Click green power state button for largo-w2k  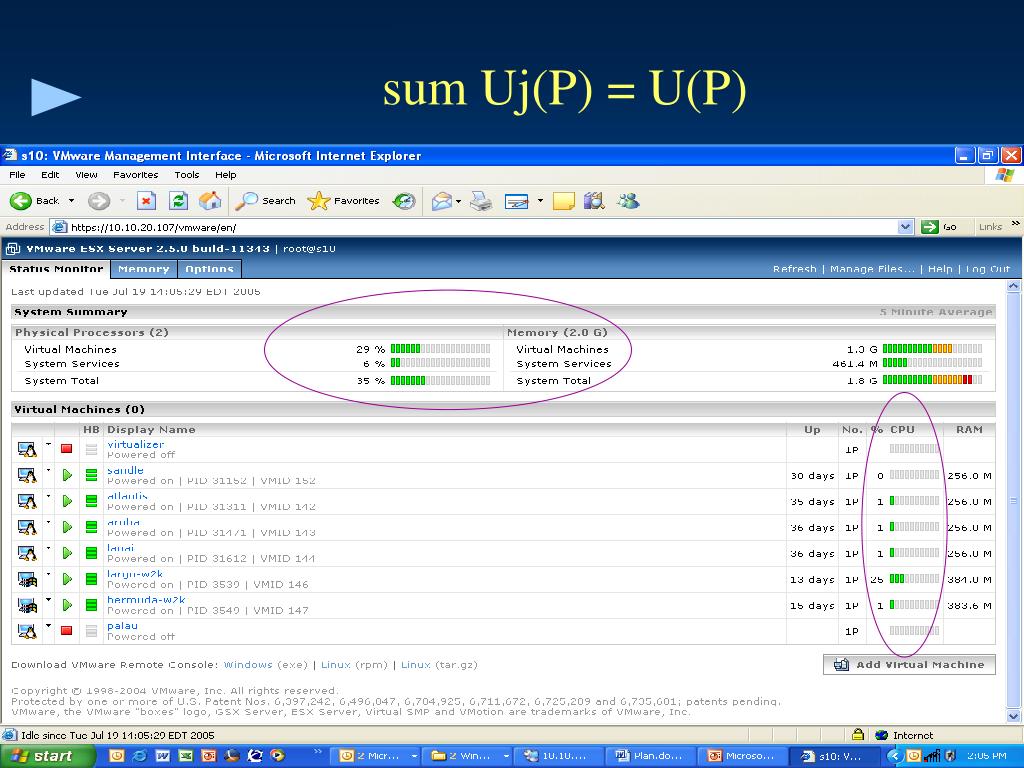coord(67,579)
